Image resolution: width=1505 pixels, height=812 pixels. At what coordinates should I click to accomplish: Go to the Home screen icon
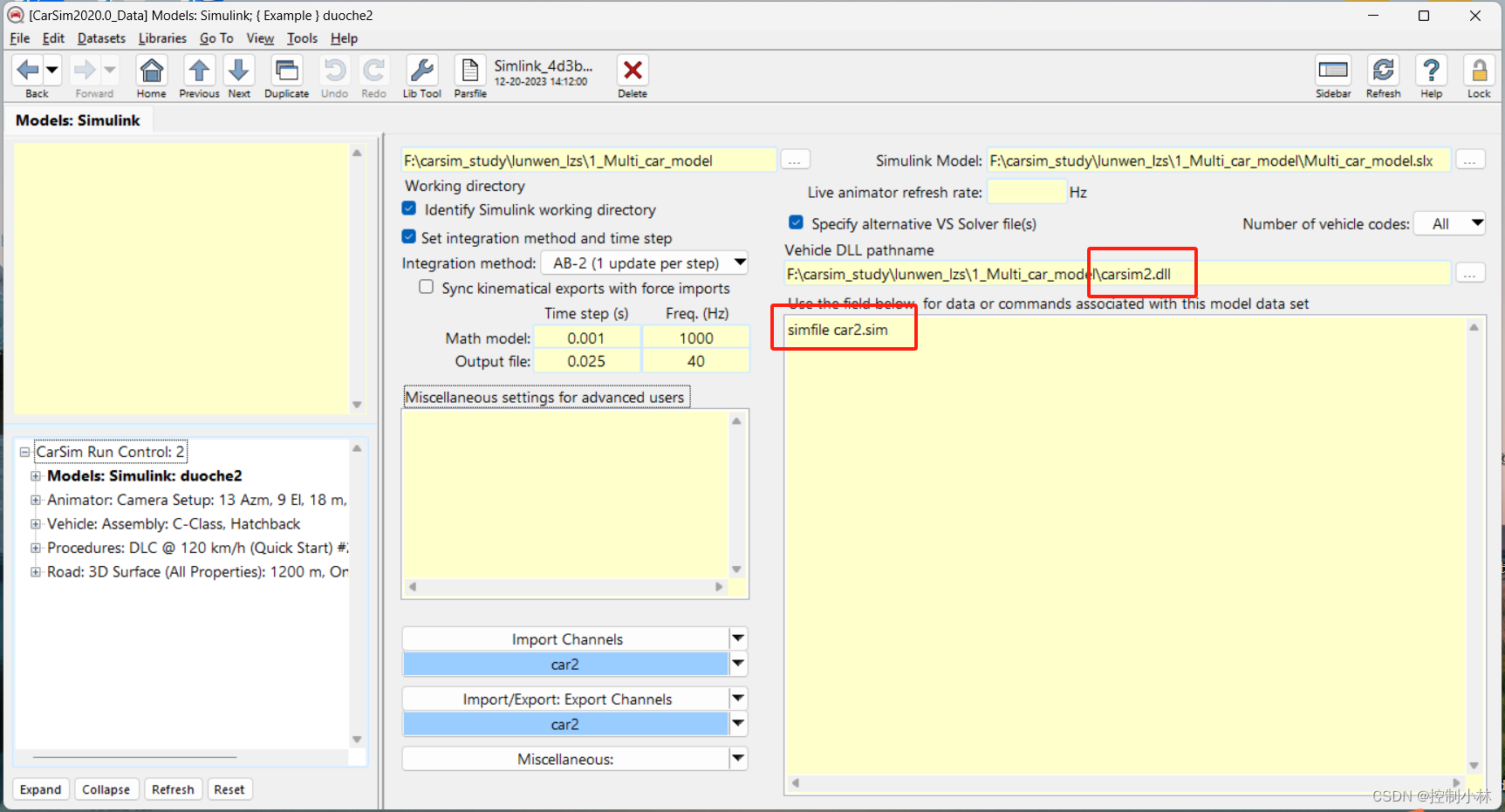coord(152,70)
